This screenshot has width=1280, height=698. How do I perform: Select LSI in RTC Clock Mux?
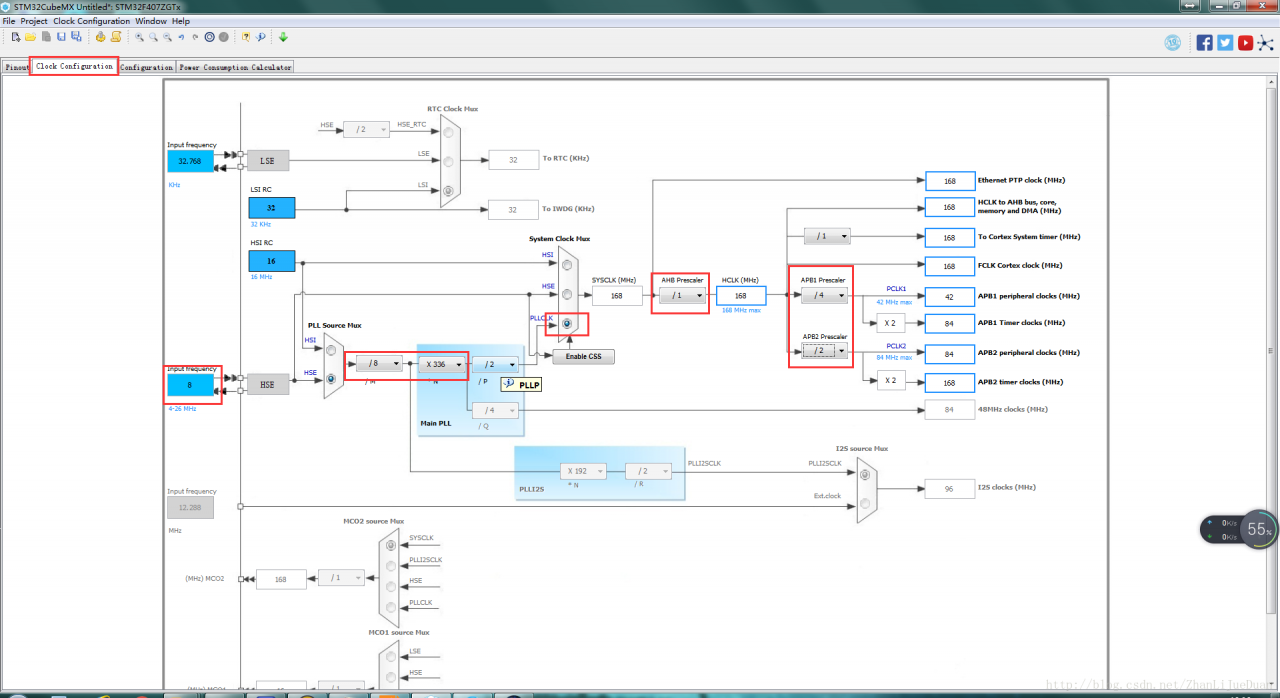[447, 190]
